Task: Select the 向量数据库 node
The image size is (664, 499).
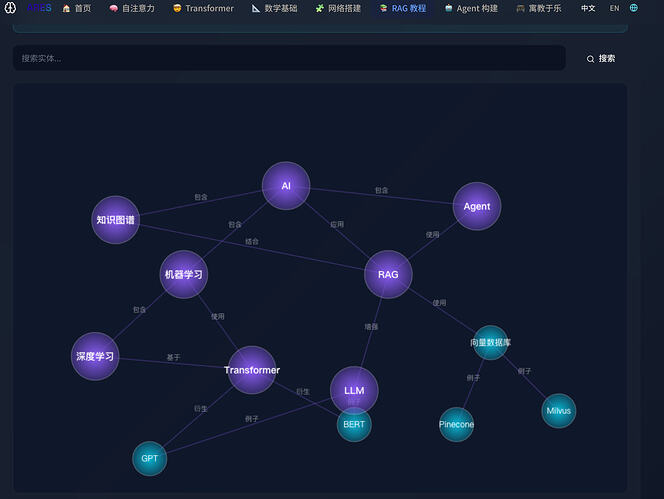Action: pyautogui.click(x=490, y=343)
